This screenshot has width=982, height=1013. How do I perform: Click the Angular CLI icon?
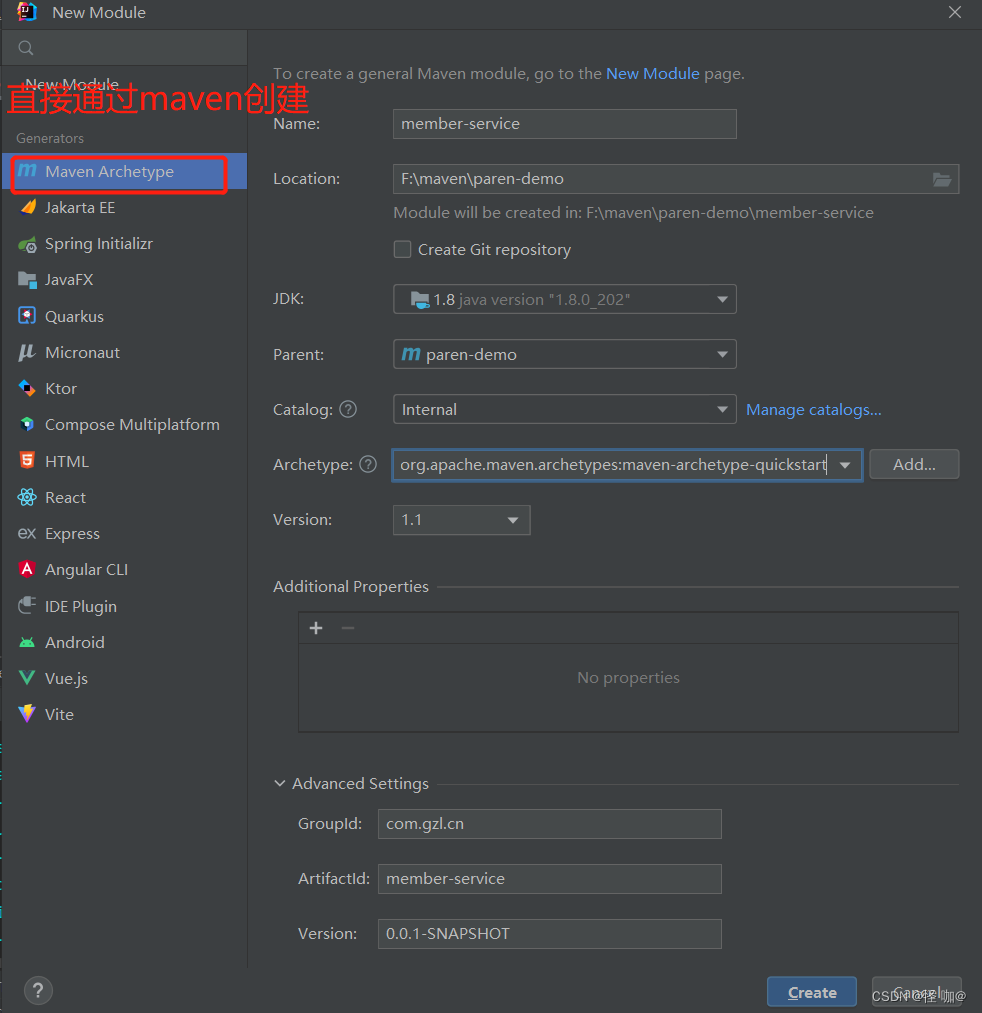pos(27,569)
